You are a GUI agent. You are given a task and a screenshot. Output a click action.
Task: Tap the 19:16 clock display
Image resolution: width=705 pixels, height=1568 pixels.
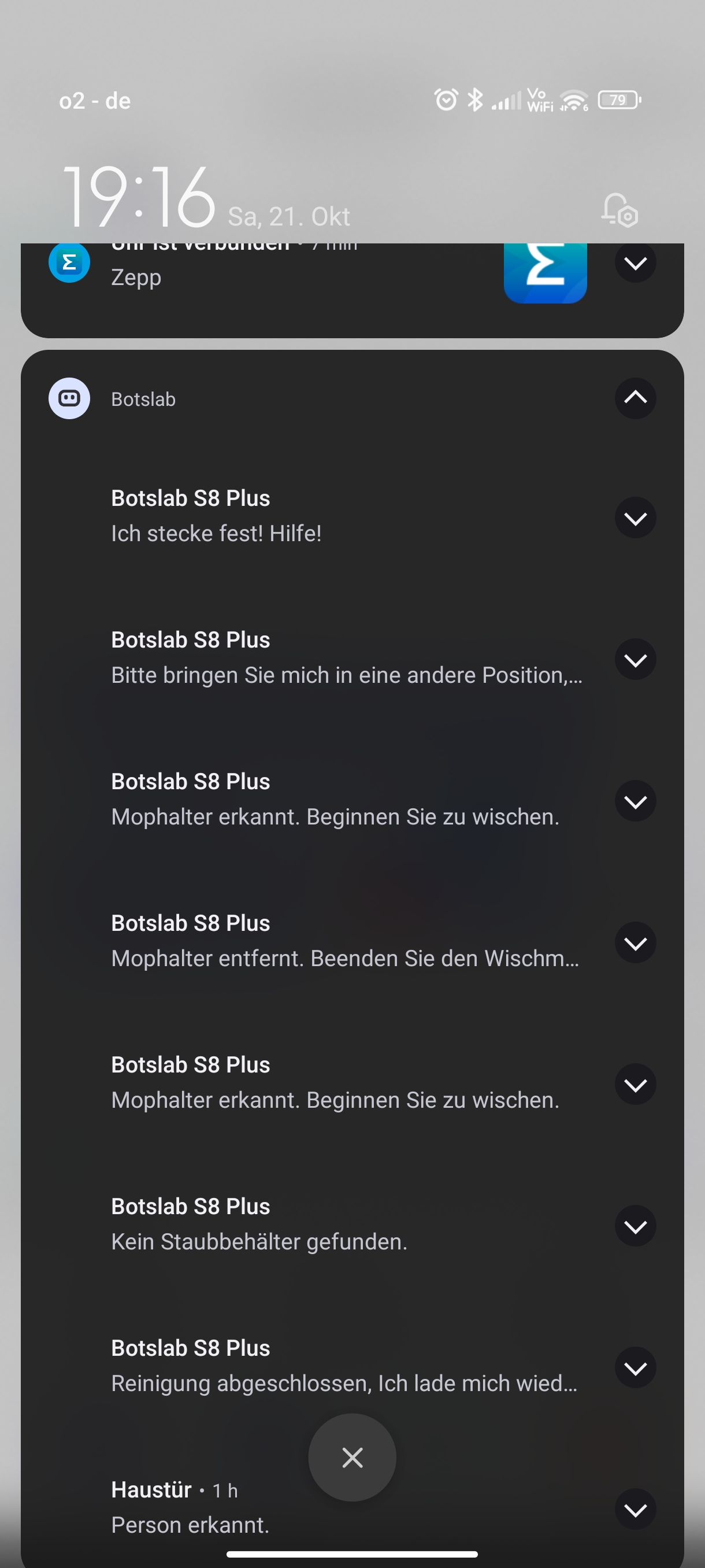click(x=139, y=197)
